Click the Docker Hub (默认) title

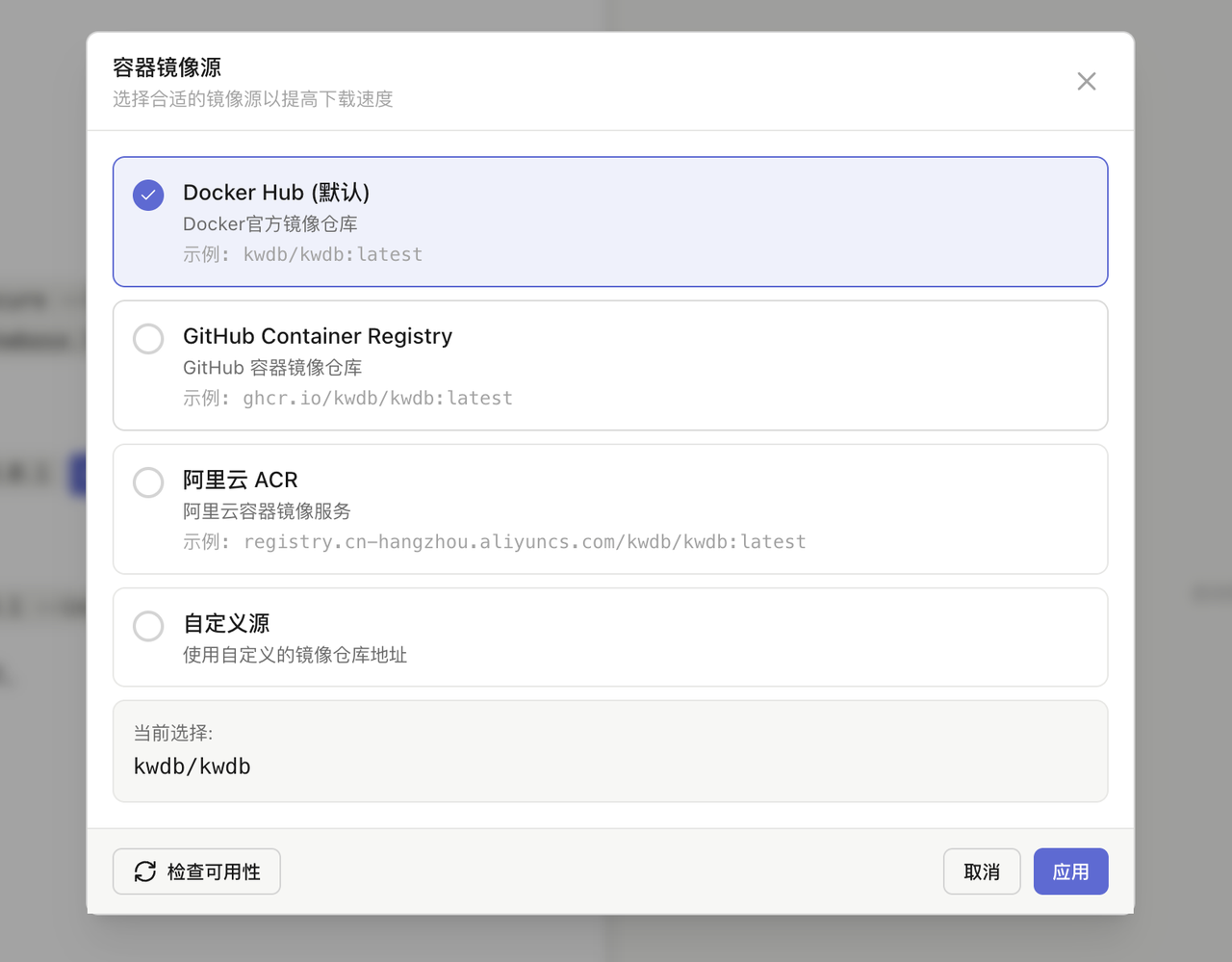pyautogui.click(x=276, y=193)
